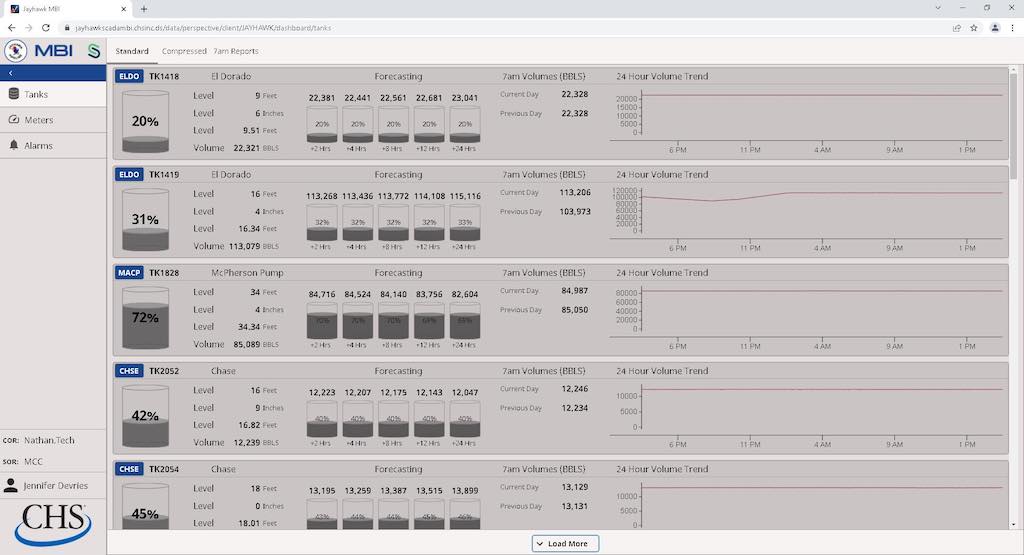Image resolution: width=1024 pixels, height=555 pixels.
Task: Click TK1828 +12 Hrs forecast tank
Action: pyautogui.click(x=429, y=321)
